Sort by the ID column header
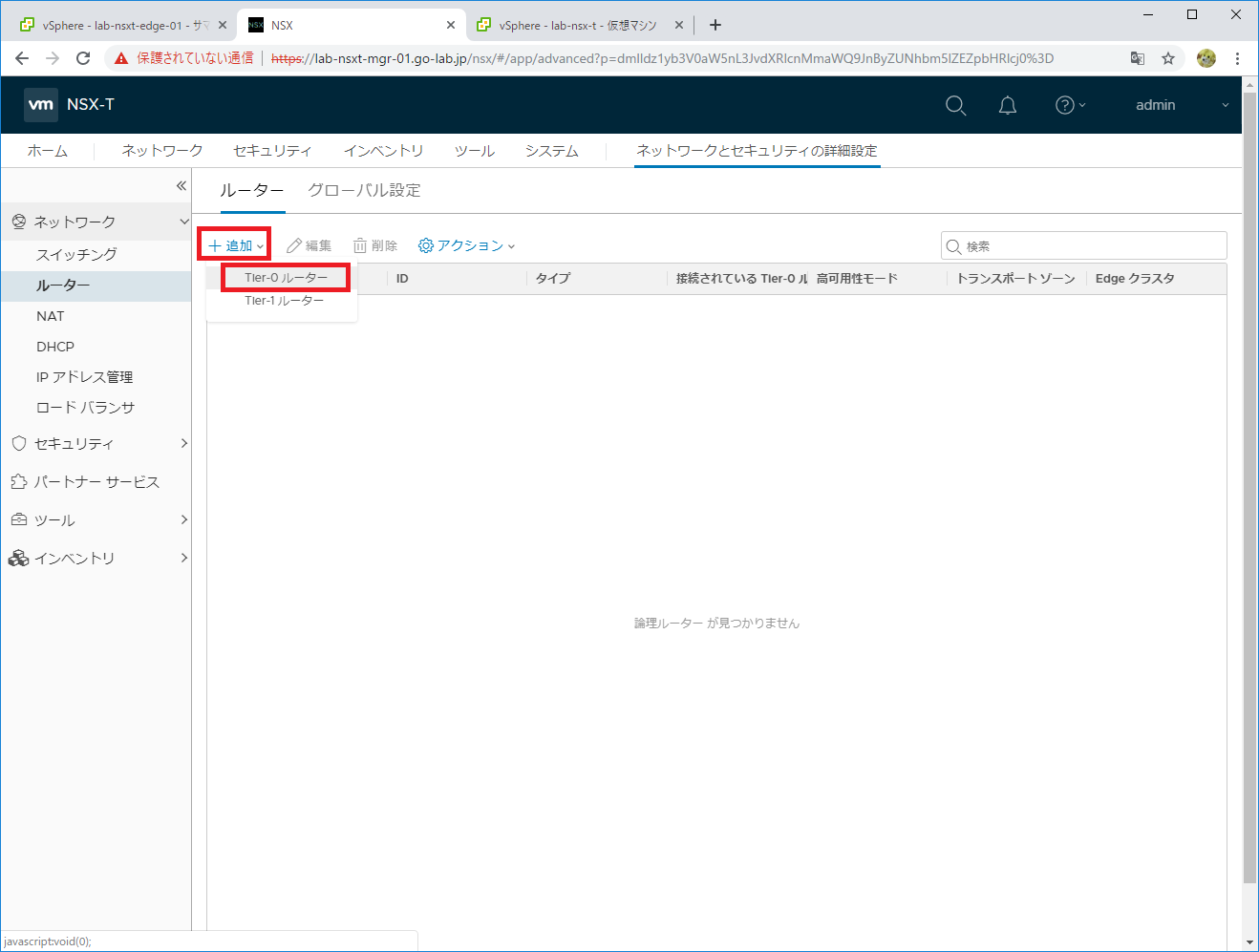 coord(402,279)
